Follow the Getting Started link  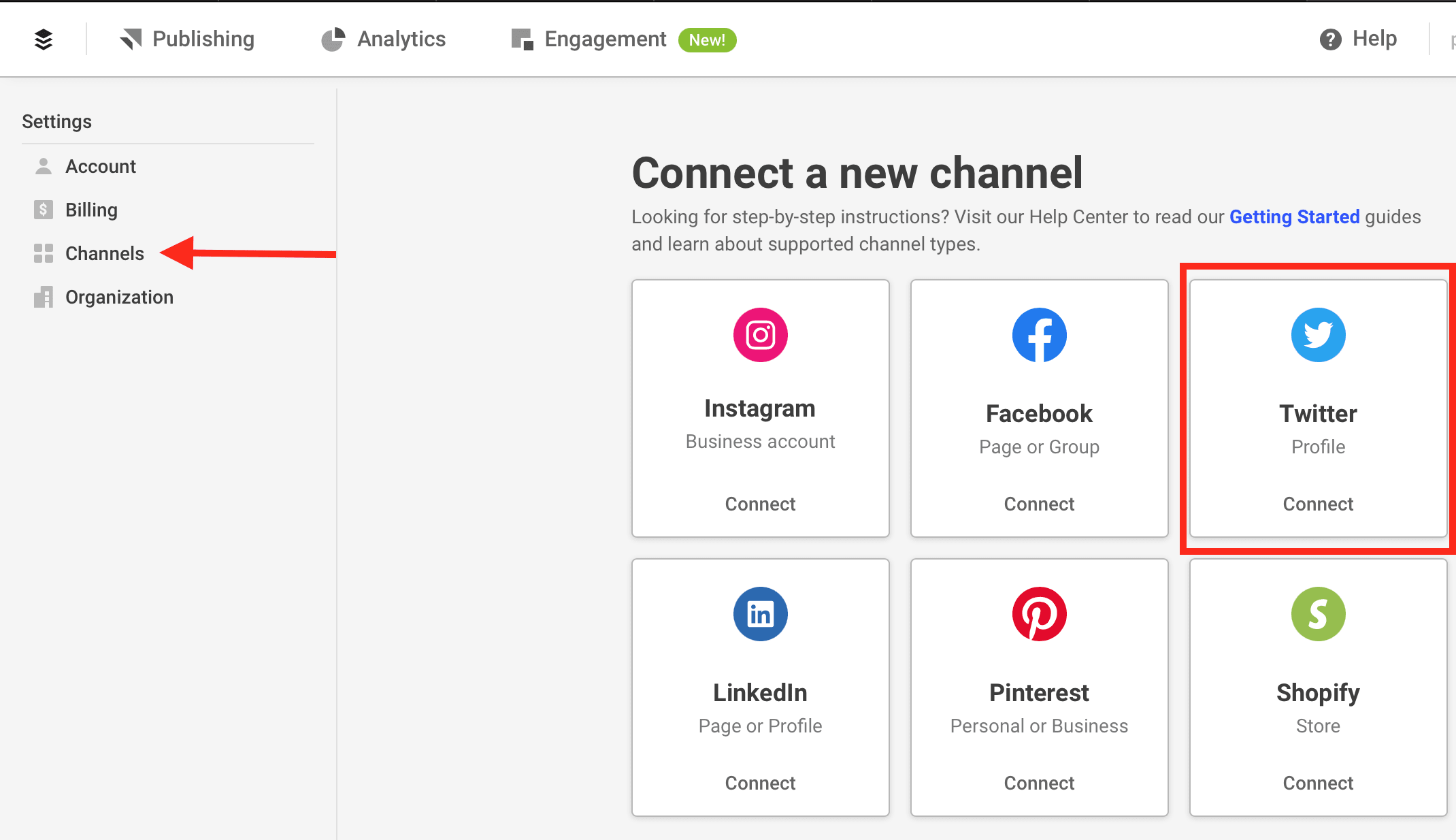[x=1295, y=216]
